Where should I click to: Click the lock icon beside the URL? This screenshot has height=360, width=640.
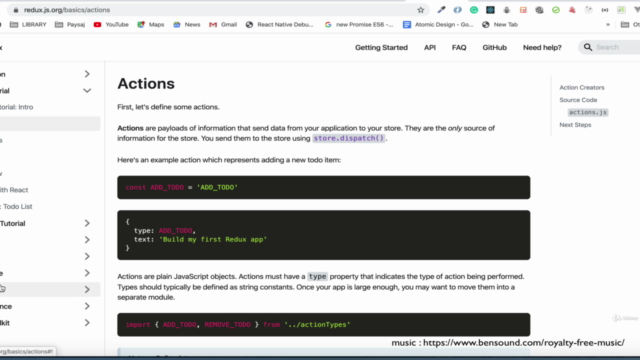coord(16,10)
